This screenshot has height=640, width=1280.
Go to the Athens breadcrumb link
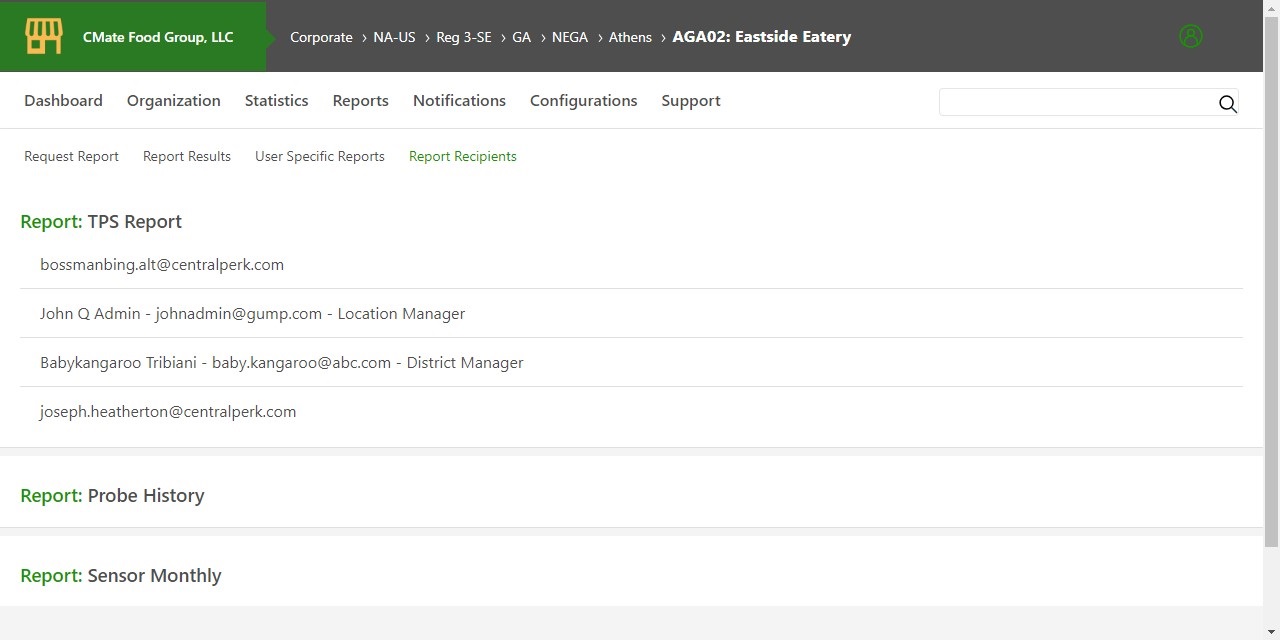point(630,37)
